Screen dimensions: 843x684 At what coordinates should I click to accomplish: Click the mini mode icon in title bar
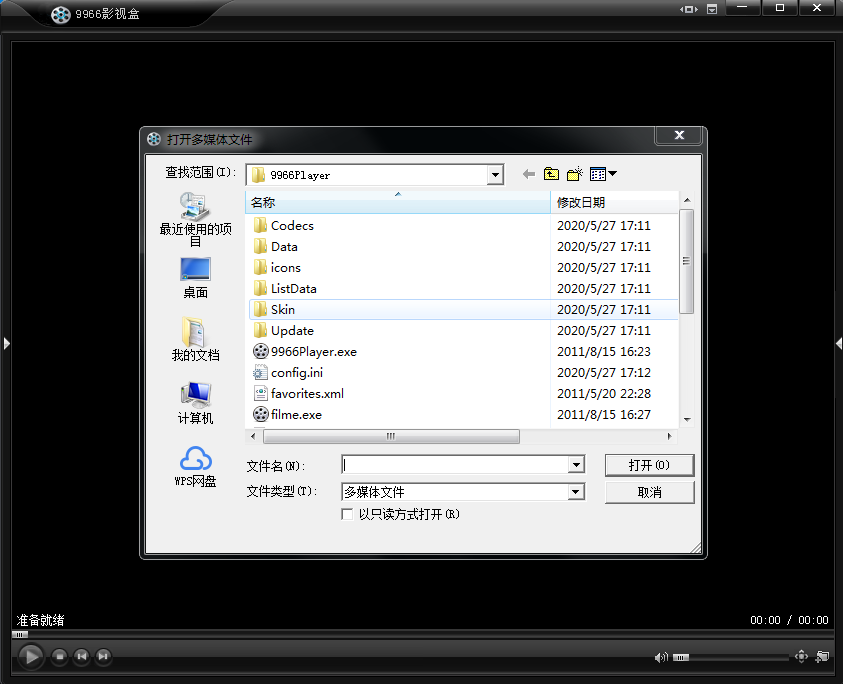(689, 9)
